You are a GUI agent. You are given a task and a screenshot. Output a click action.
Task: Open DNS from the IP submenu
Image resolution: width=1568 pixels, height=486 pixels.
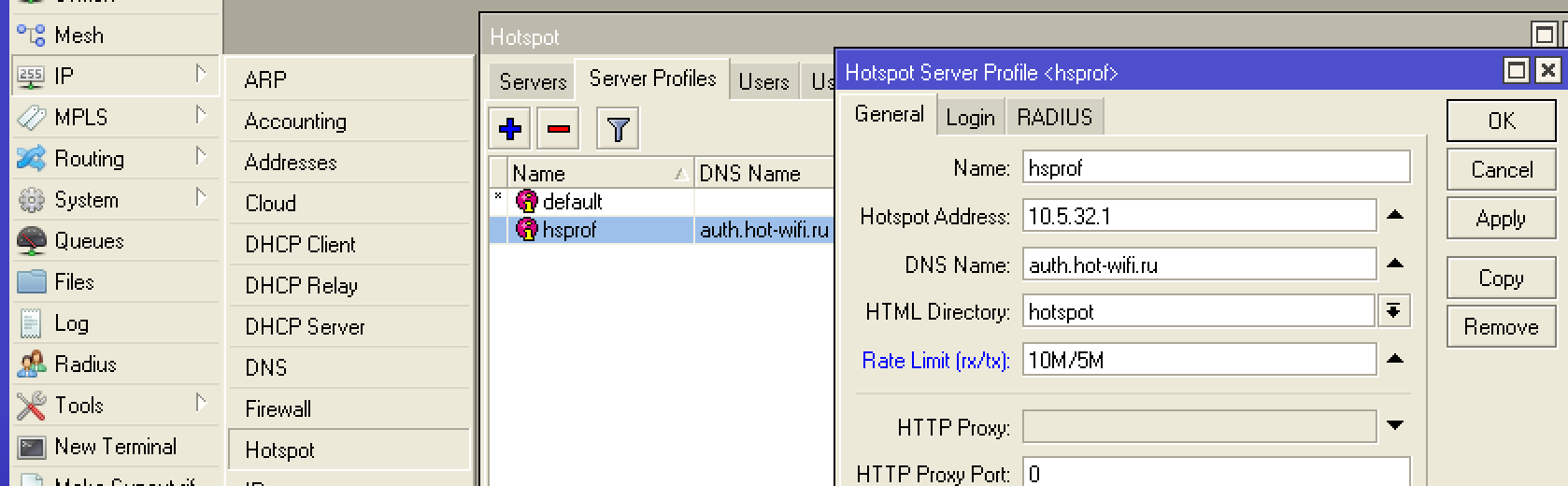click(349, 368)
